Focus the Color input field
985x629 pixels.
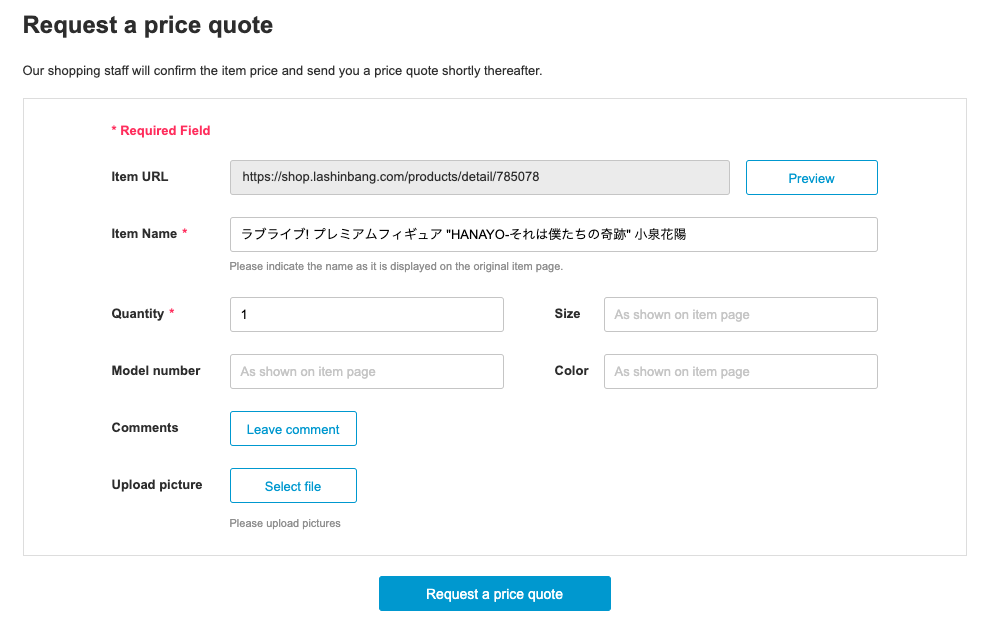741,371
